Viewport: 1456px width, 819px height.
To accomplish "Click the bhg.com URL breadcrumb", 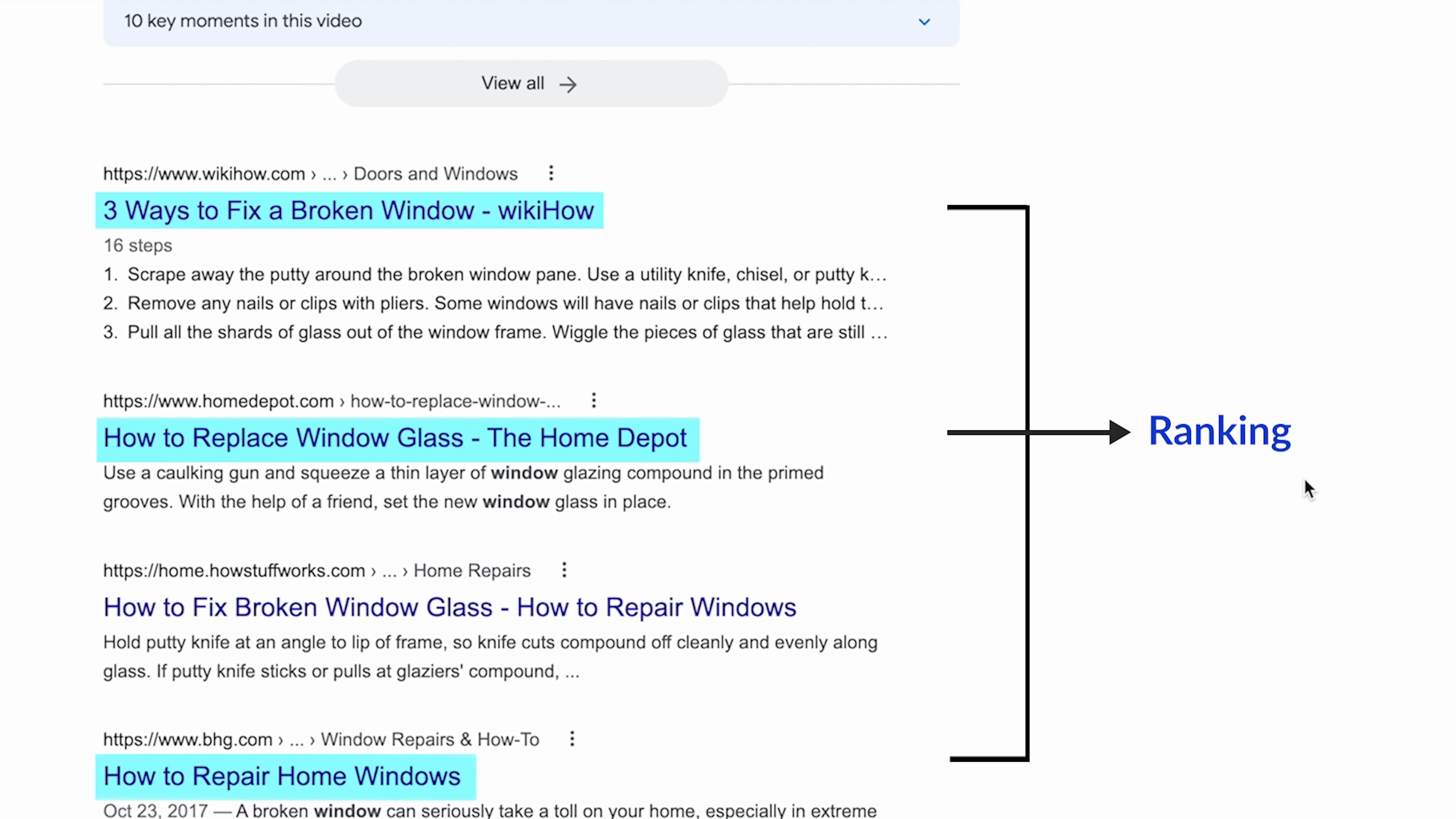I will click(x=188, y=739).
